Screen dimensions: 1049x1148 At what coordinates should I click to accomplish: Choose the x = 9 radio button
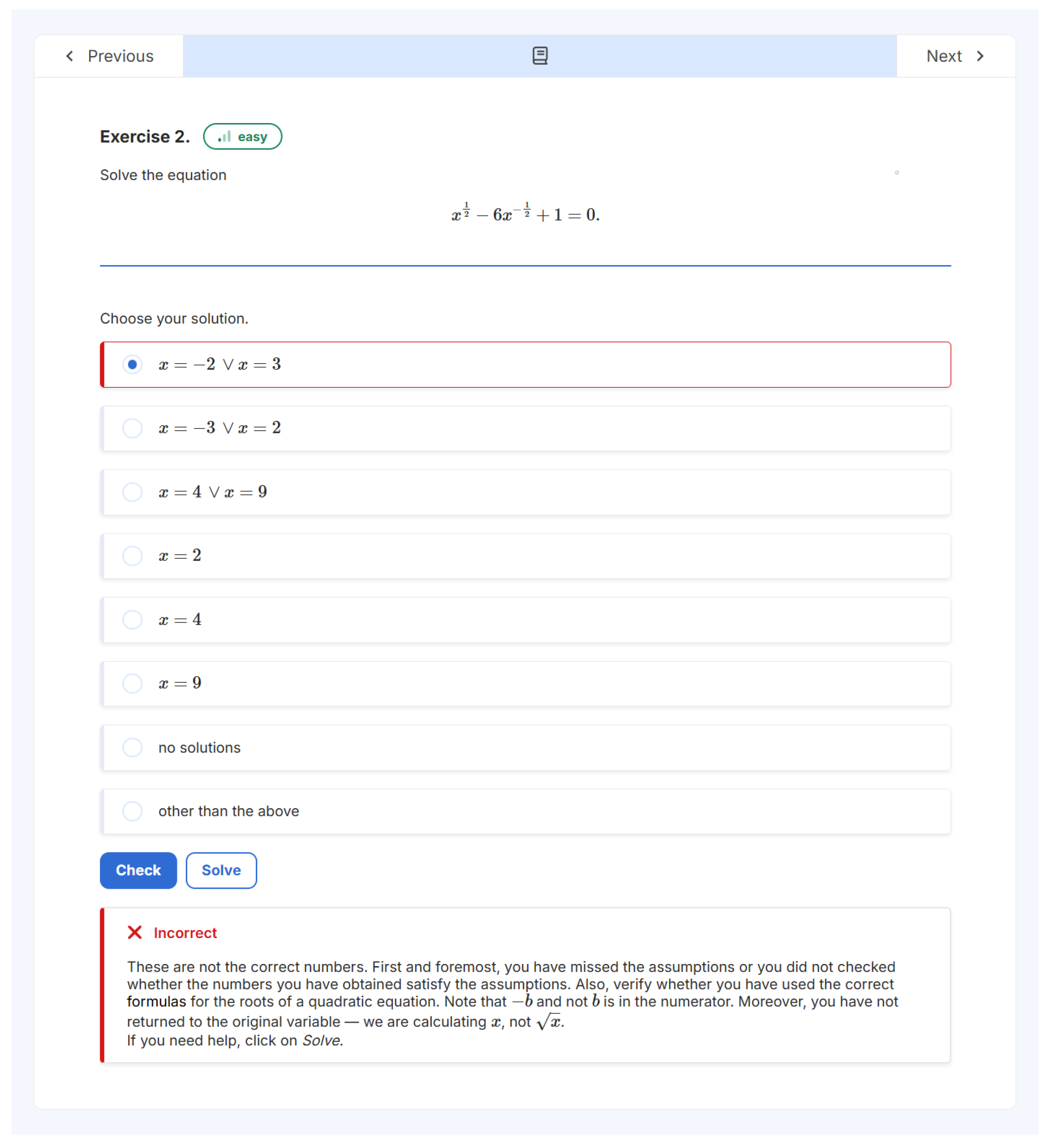point(132,683)
